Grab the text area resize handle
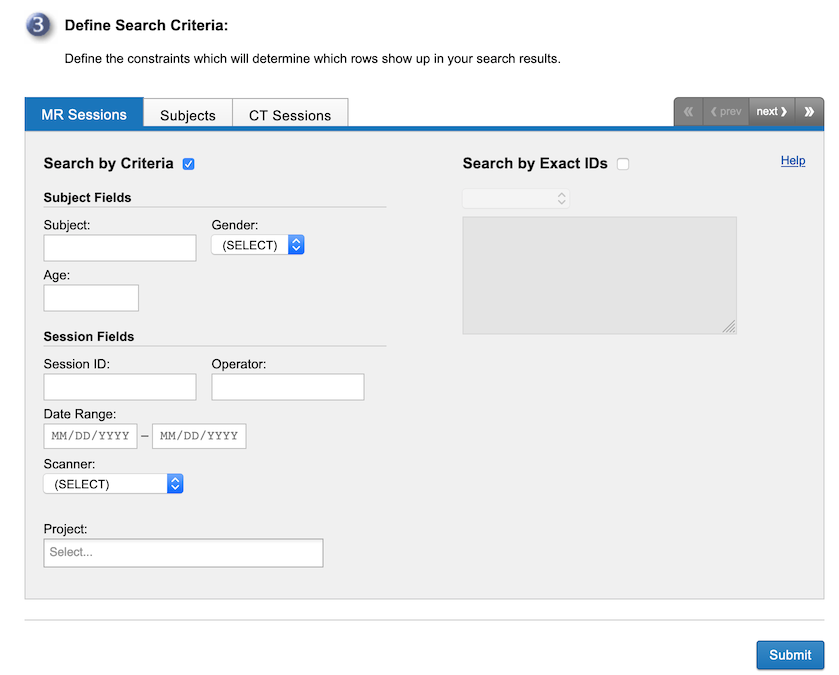This screenshot has height=675, width=839. tap(729, 327)
